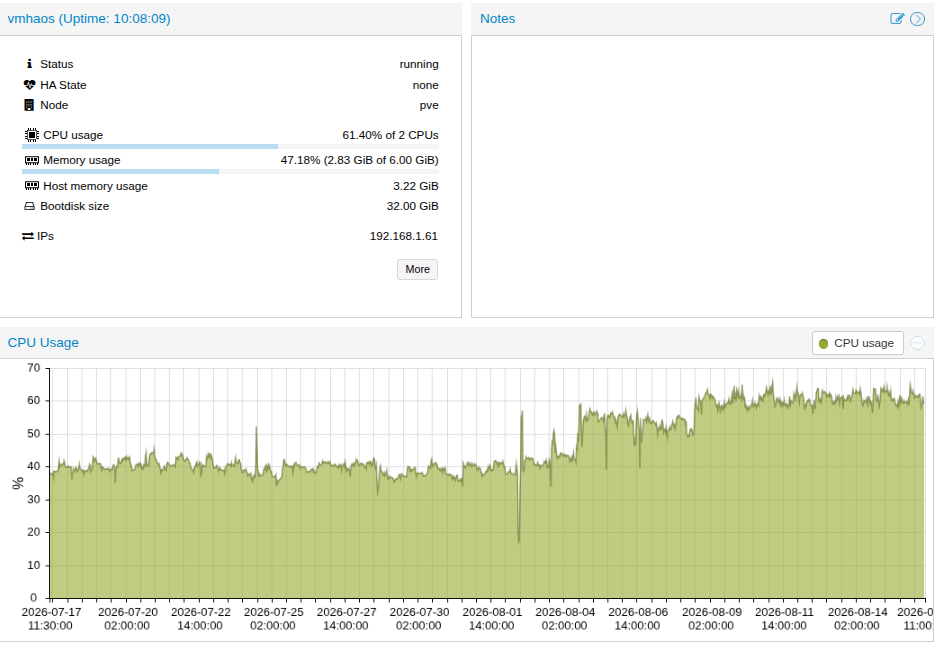Click the CPU usage progress bar

[x=230, y=146]
